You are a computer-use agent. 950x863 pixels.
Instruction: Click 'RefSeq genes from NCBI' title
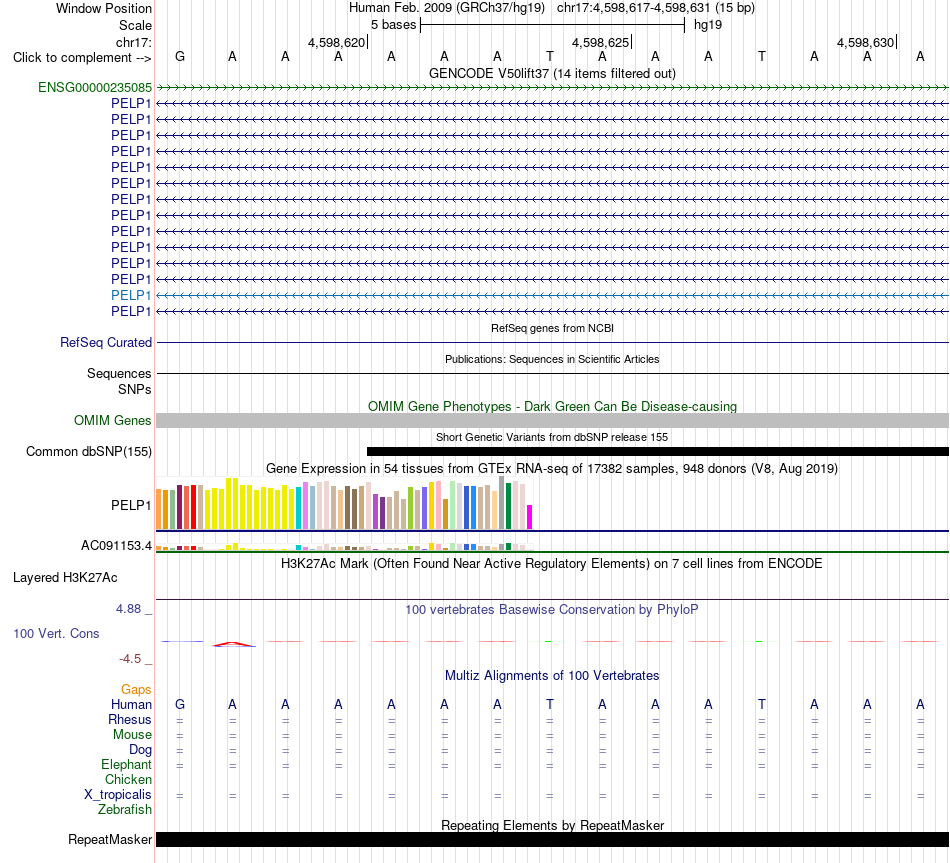(552, 328)
